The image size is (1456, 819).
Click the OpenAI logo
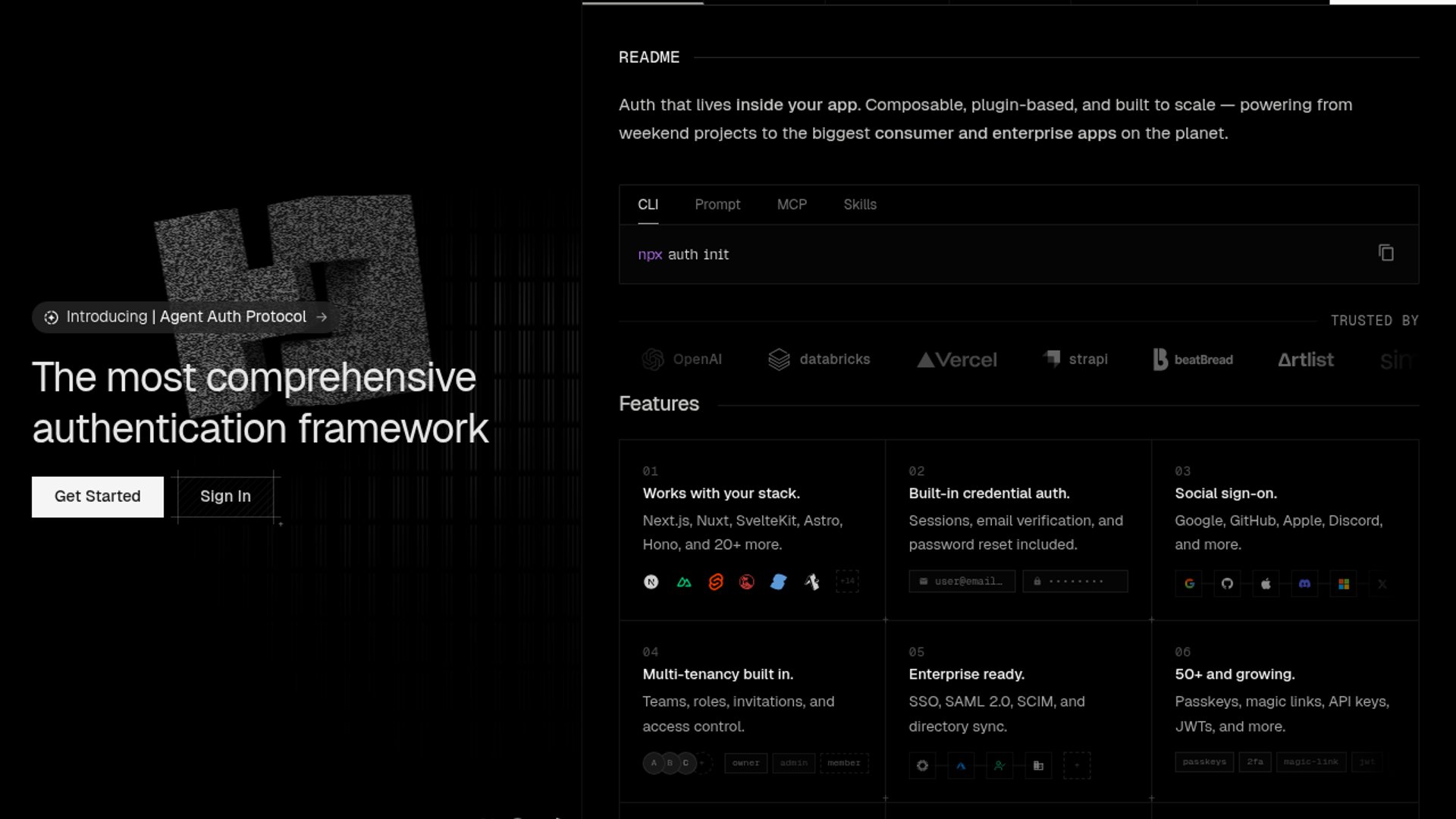click(x=682, y=359)
